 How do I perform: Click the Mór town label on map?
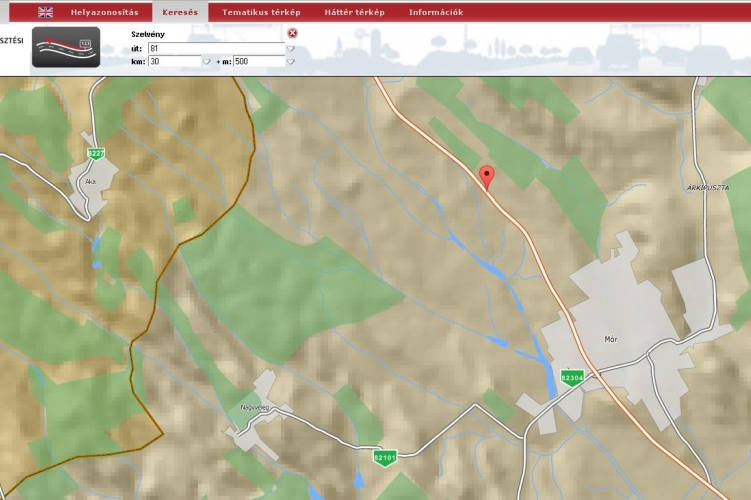(613, 338)
